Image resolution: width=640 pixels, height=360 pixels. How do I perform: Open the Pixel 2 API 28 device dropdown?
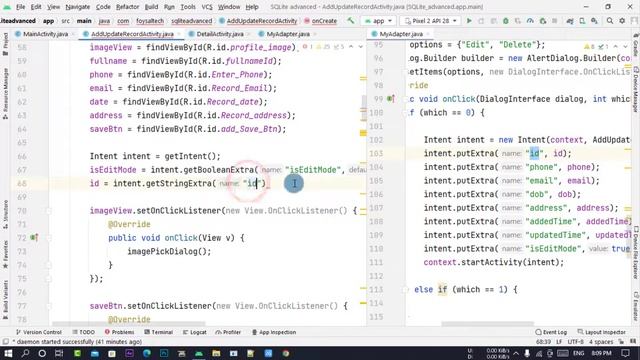click(430, 20)
